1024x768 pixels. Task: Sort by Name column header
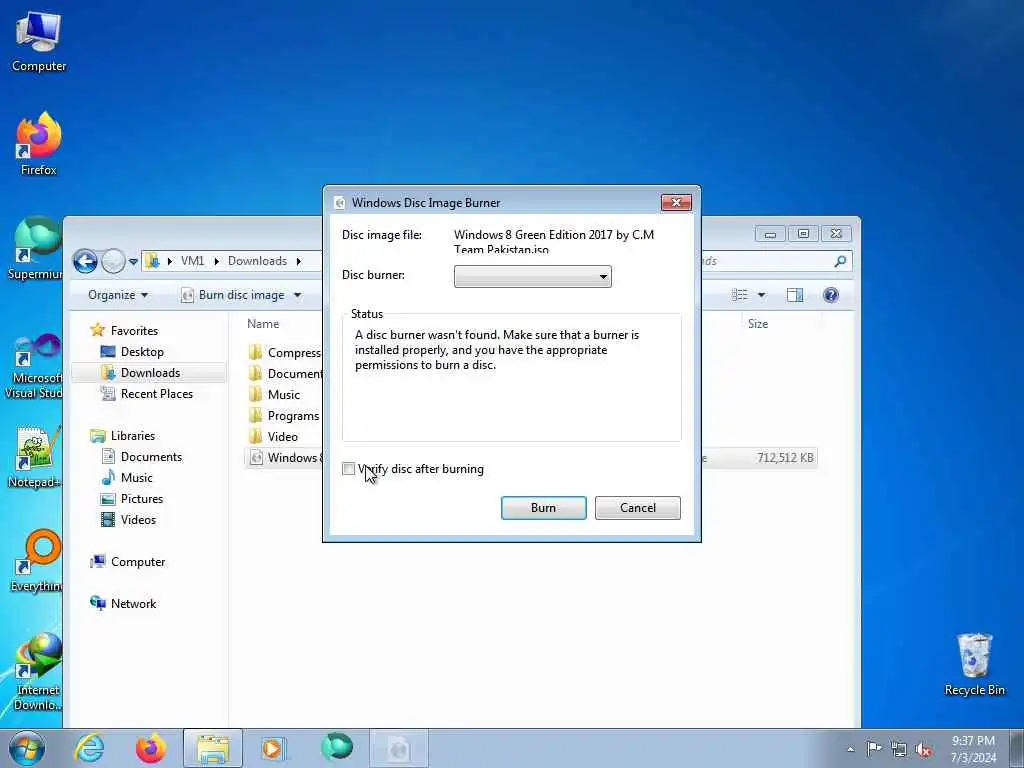pos(263,324)
